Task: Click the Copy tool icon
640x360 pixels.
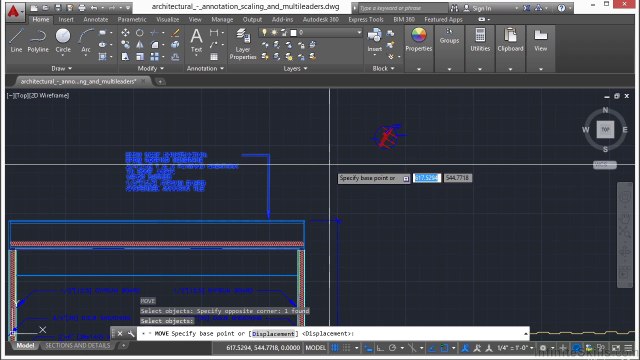Action: click(x=125, y=44)
